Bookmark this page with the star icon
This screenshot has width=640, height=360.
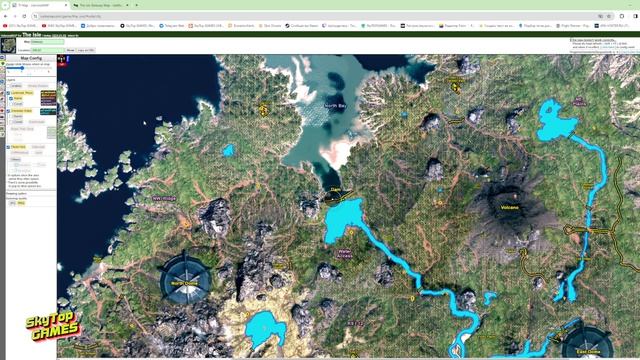click(609, 16)
